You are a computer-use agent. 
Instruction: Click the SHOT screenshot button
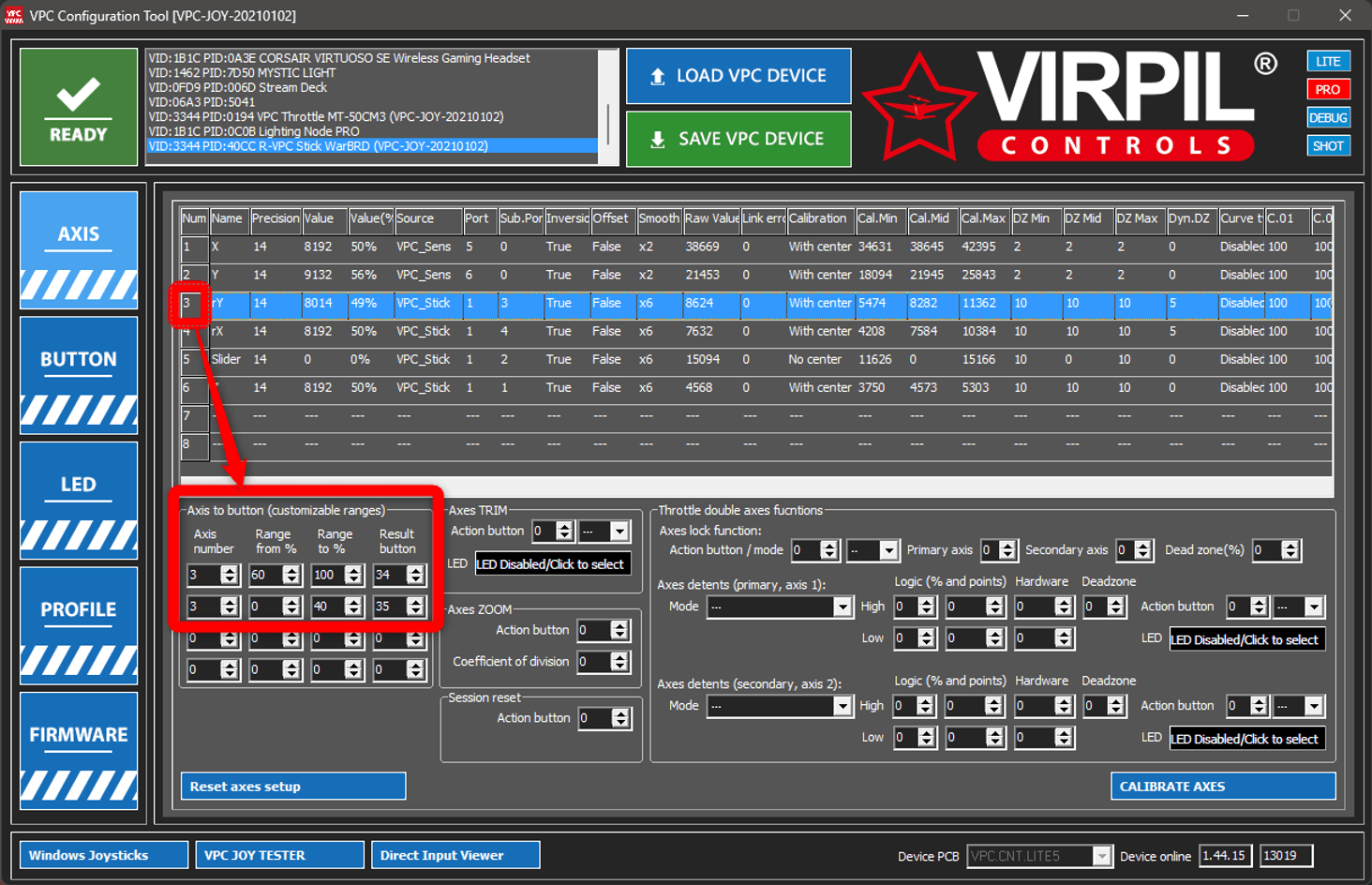click(1328, 146)
